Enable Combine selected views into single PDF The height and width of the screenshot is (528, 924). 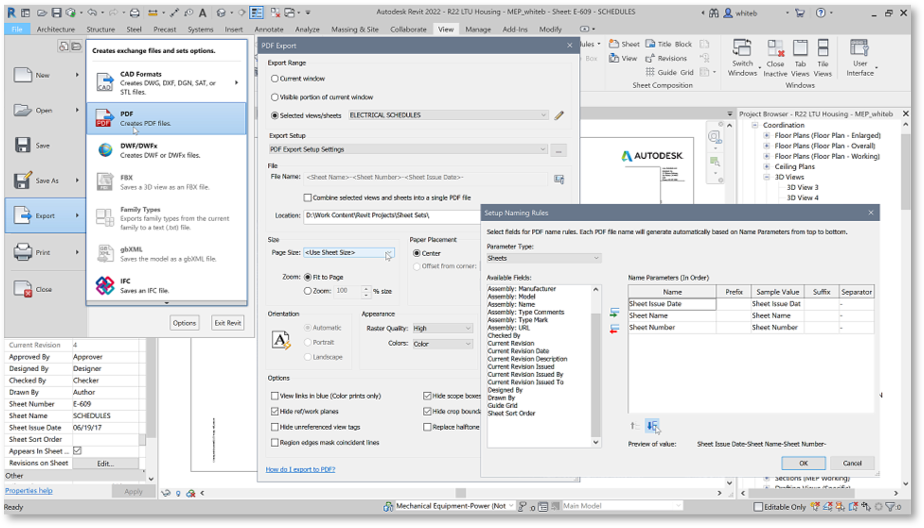(308, 198)
